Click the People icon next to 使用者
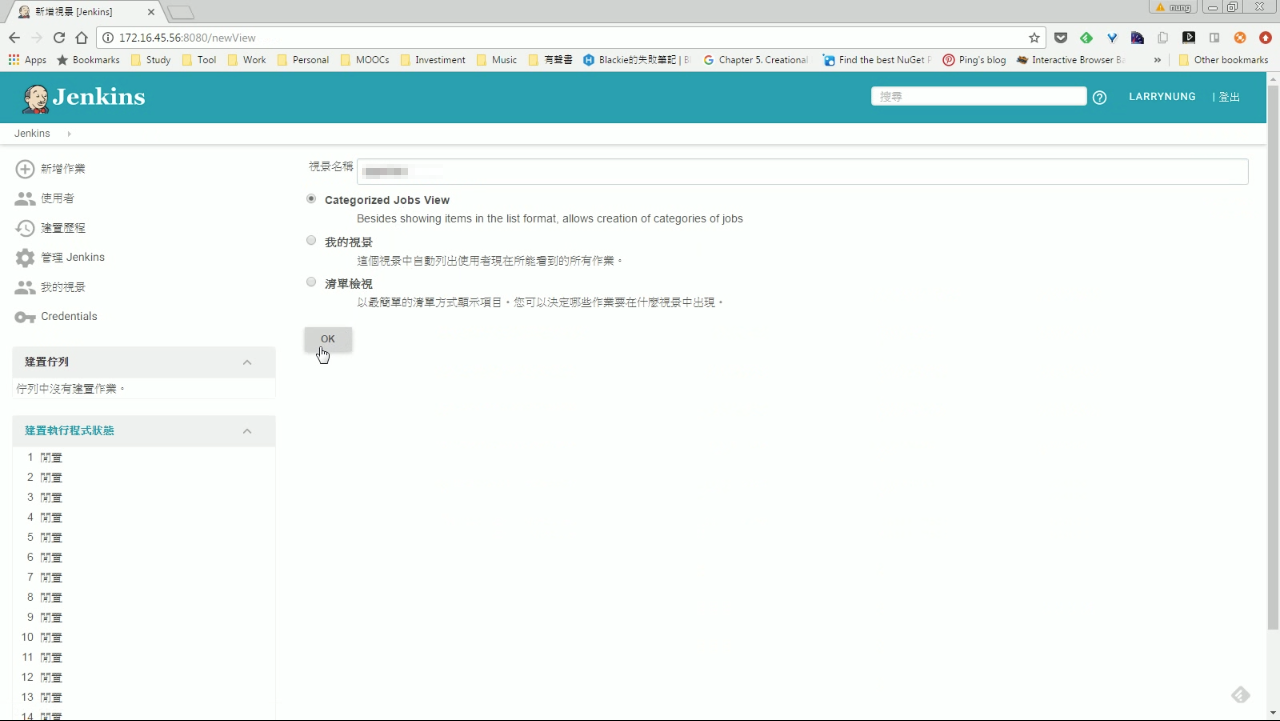 click(x=25, y=198)
